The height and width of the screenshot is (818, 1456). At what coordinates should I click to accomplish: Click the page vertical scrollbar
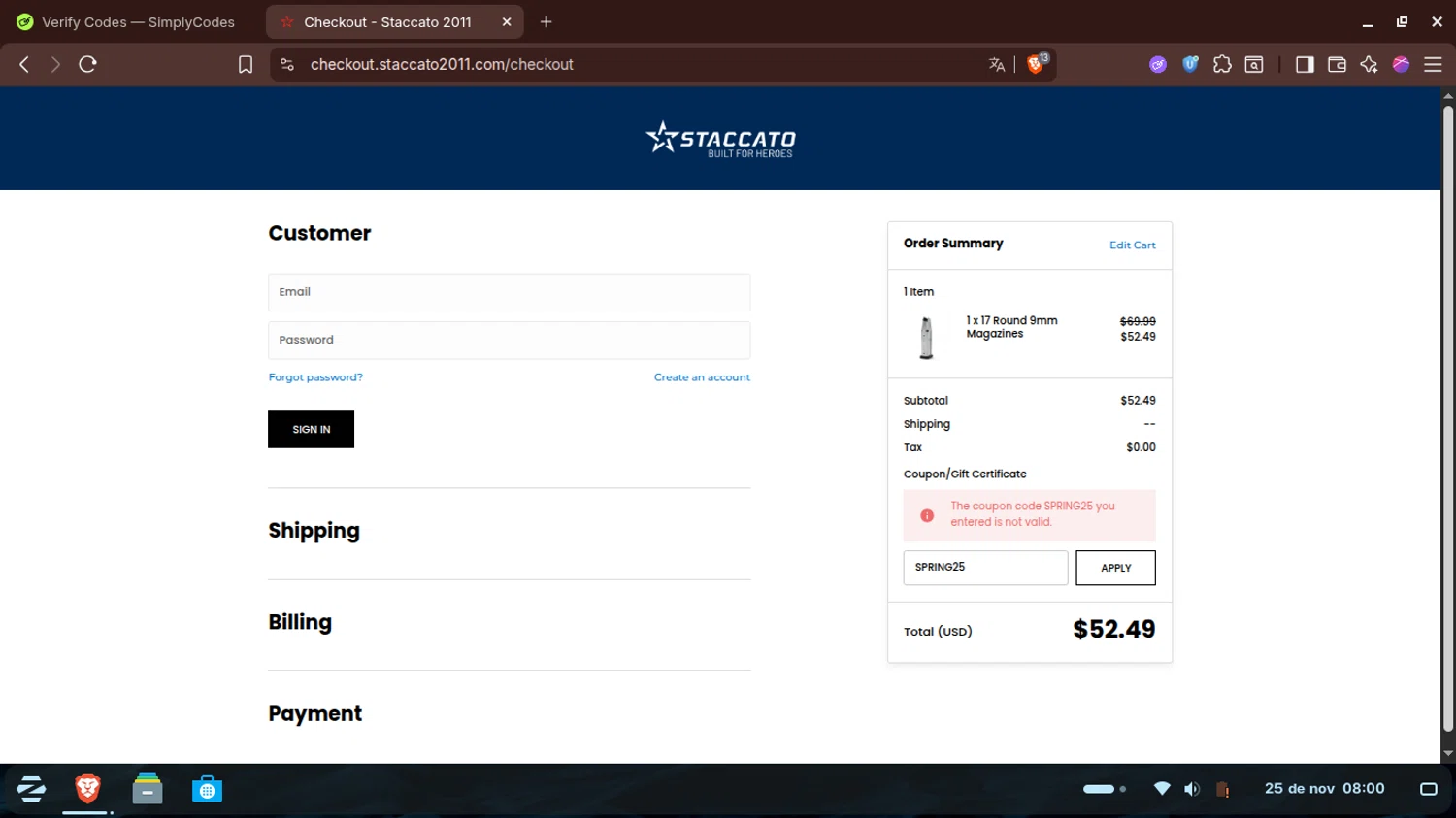(x=1448, y=417)
